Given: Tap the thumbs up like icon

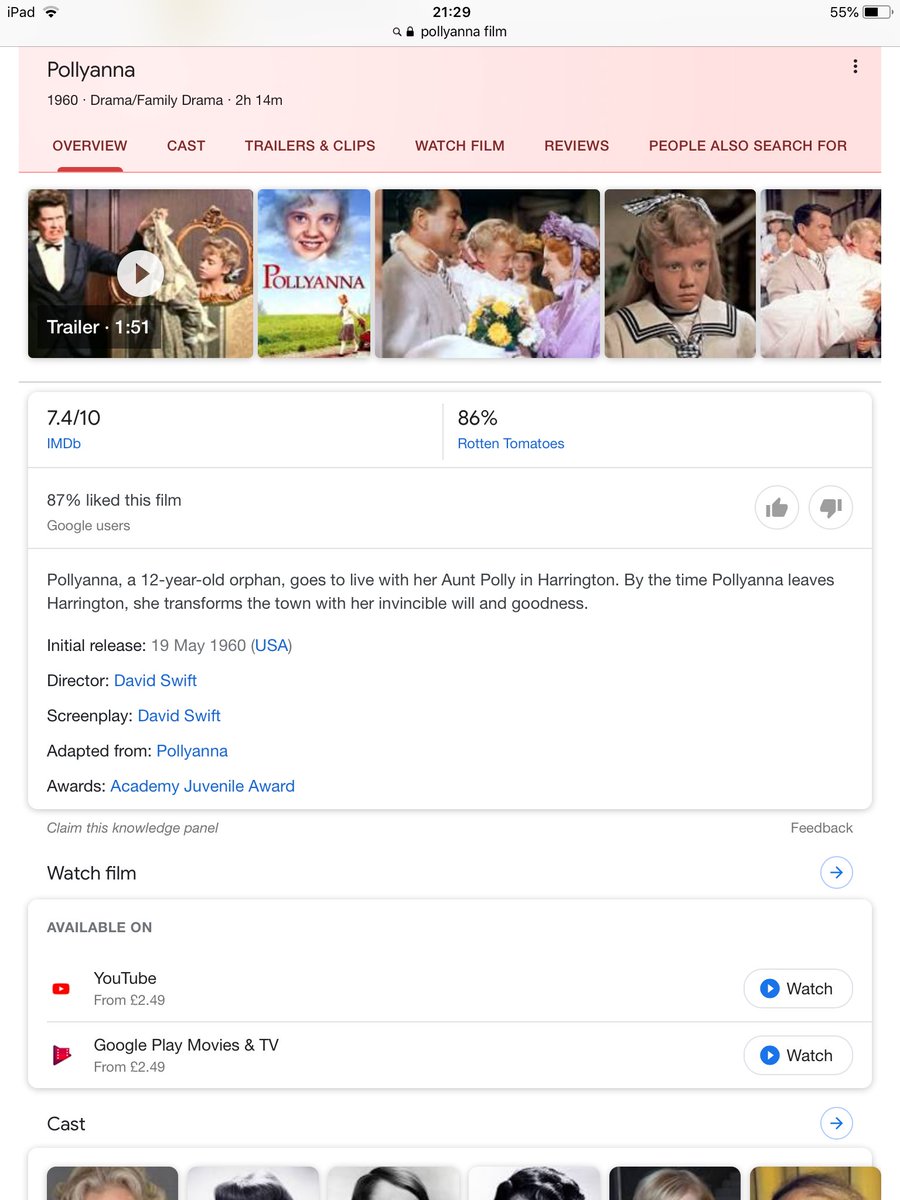Looking at the screenshot, I should click(x=777, y=508).
